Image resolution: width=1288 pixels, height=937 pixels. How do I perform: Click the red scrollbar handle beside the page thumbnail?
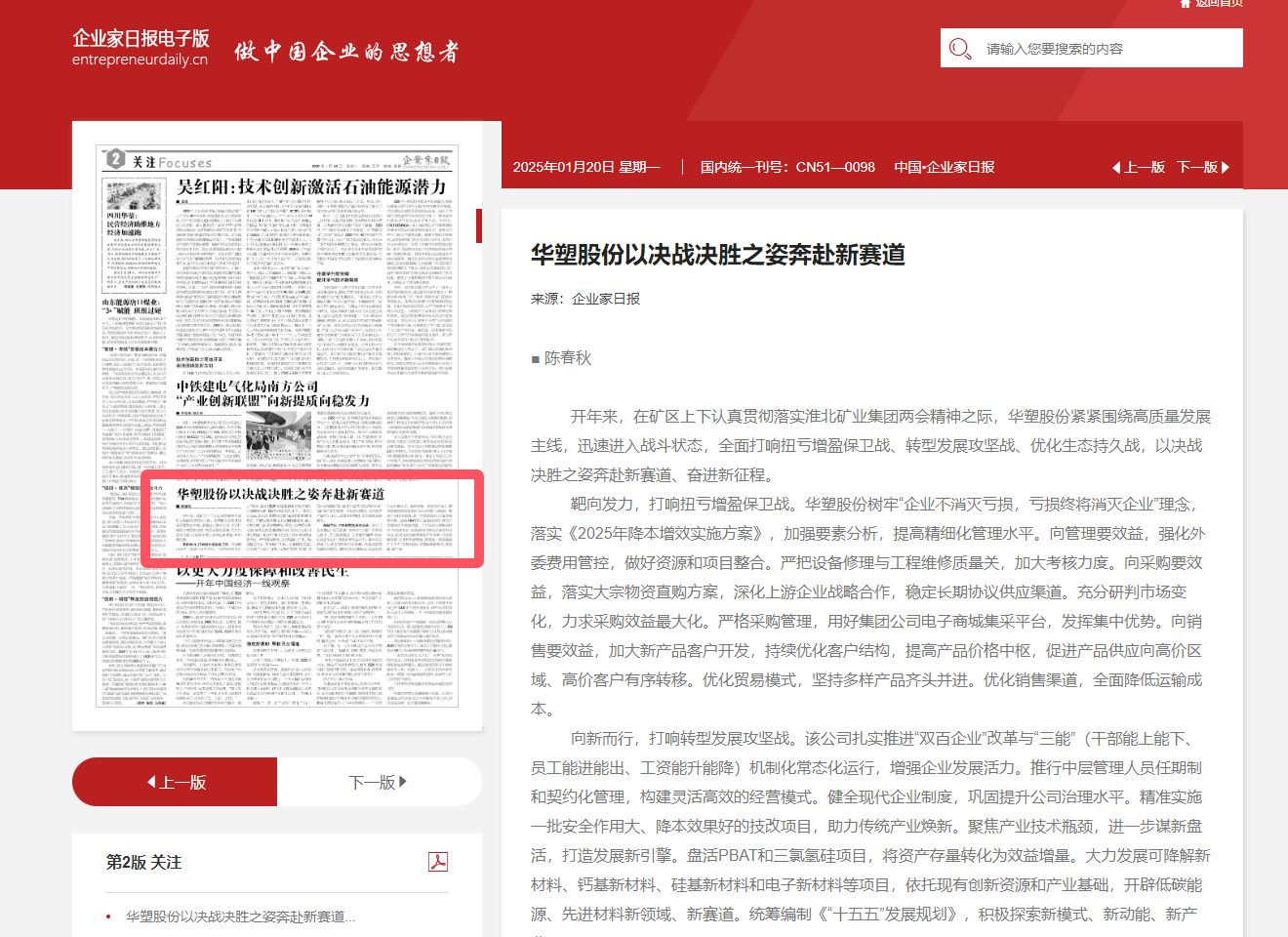[x=479, y=225]
